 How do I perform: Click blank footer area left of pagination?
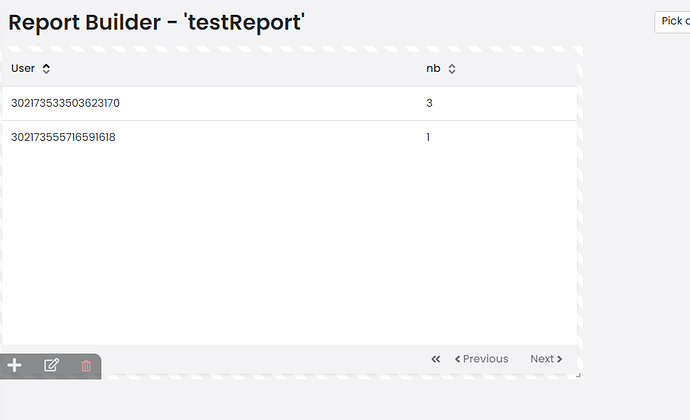tap(264, 359)
